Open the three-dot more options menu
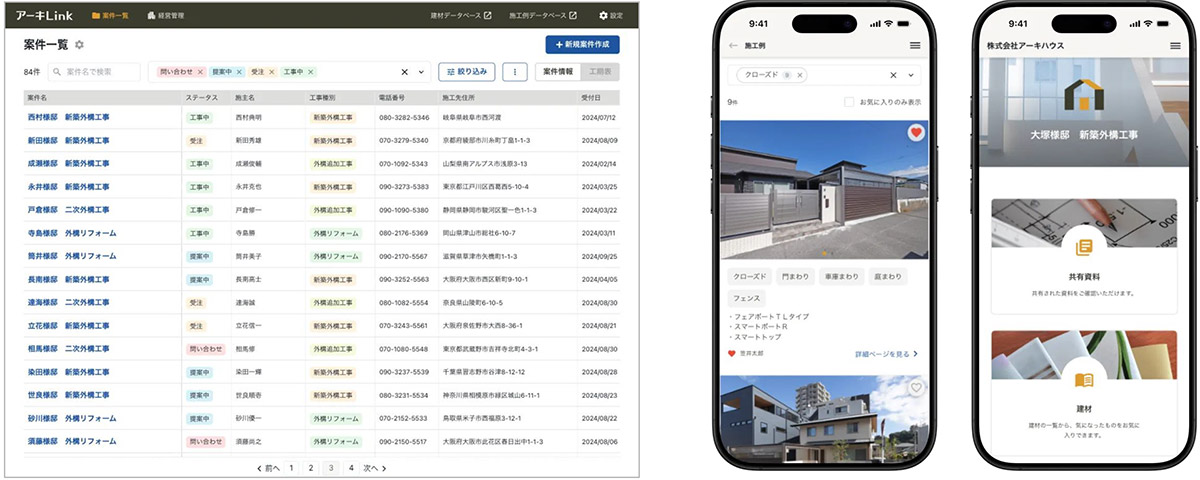This screenshot has height=480, width=1200. [515, 72]
